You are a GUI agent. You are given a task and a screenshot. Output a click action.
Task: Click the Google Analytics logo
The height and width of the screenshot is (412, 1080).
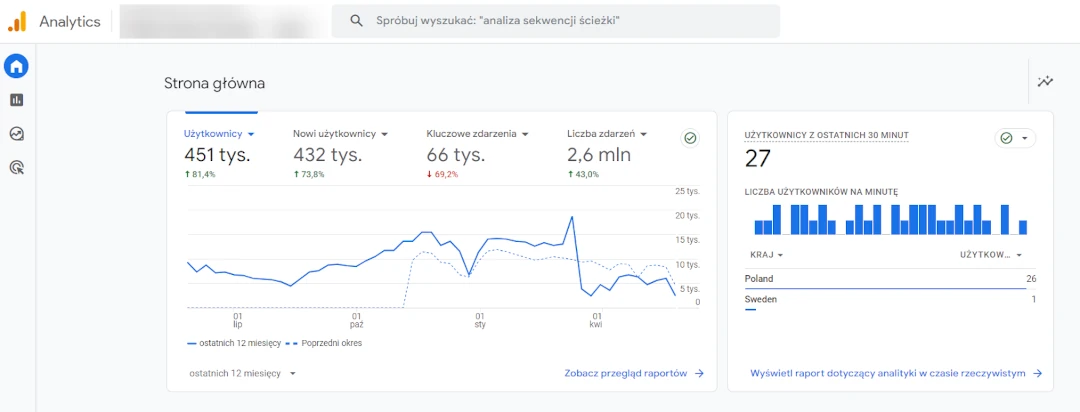click(17, 21)
